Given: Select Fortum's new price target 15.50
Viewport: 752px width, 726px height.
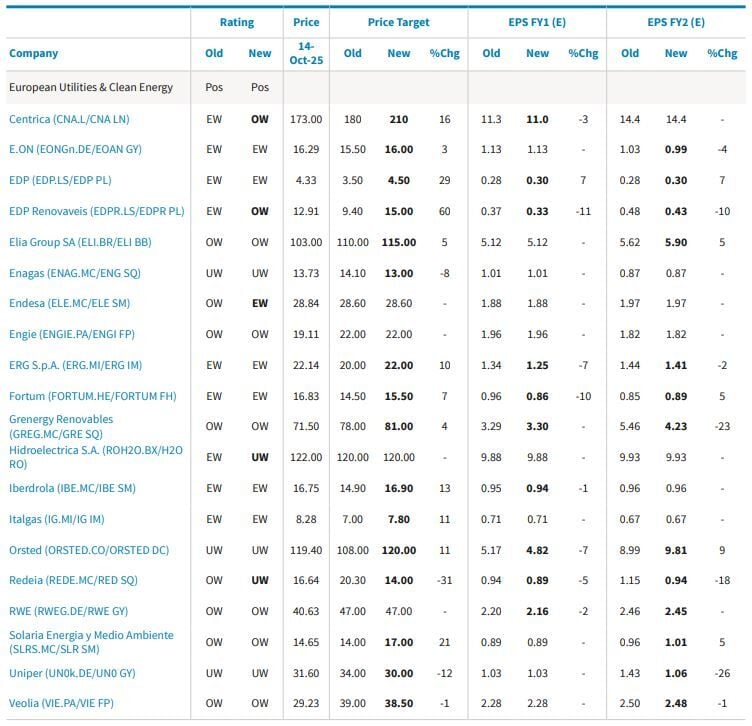Looking at the screenshot, I should coord(399,396).
